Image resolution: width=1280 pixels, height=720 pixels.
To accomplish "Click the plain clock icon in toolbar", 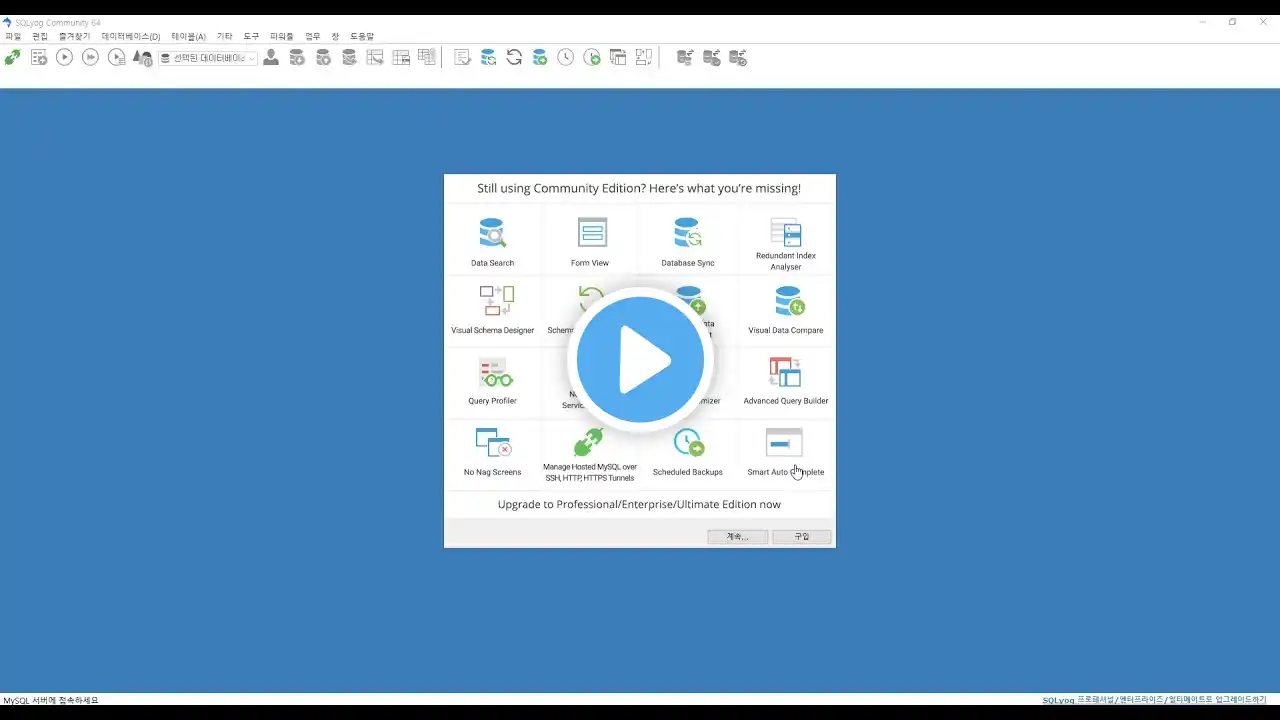I will click(x=566, y=58).
